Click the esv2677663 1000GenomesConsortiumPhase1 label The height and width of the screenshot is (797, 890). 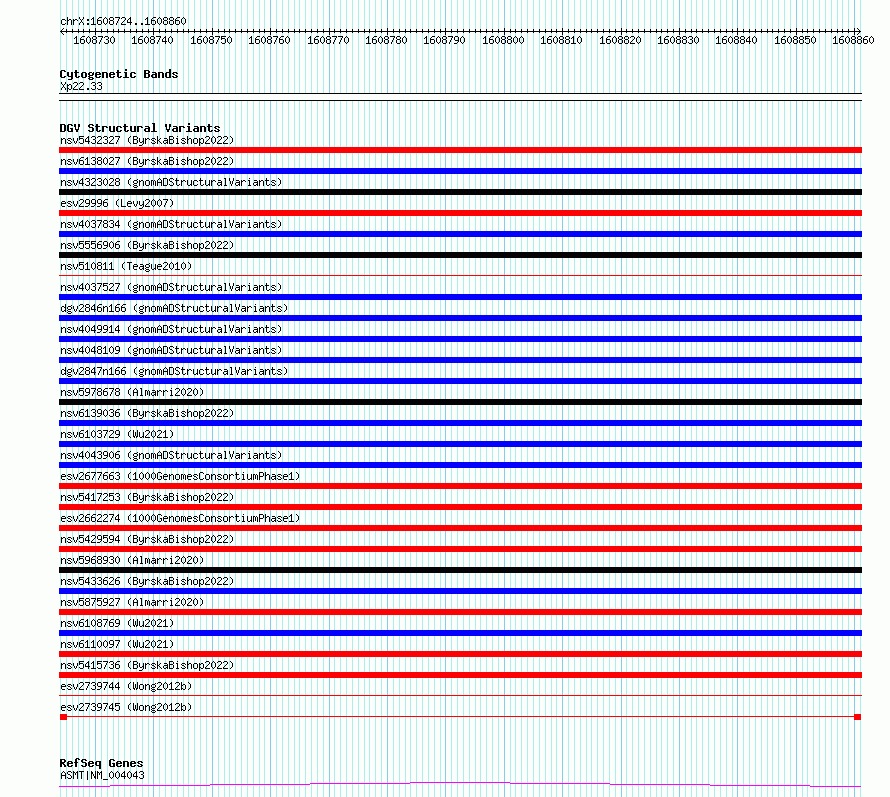(x=180, y=476)
